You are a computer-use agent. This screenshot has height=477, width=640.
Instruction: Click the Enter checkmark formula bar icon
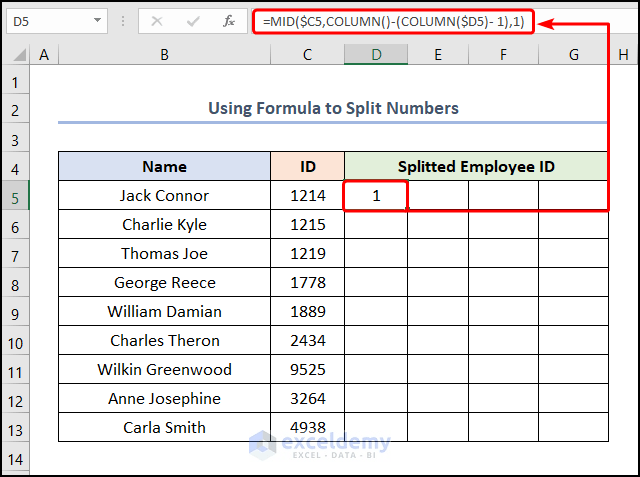pos(193,21)
